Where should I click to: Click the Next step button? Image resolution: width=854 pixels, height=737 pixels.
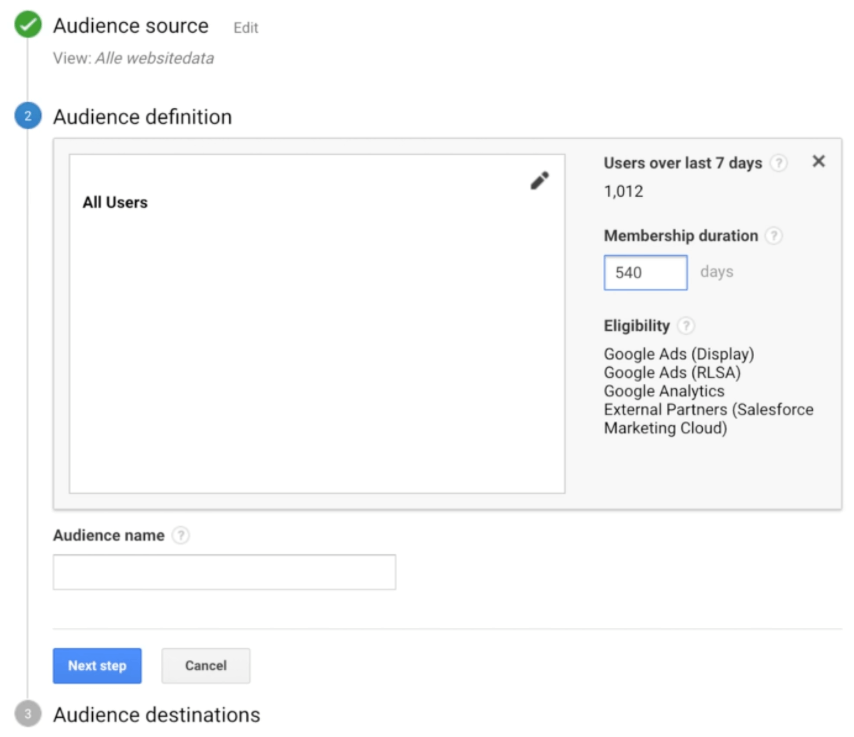(x=97, y=666)
